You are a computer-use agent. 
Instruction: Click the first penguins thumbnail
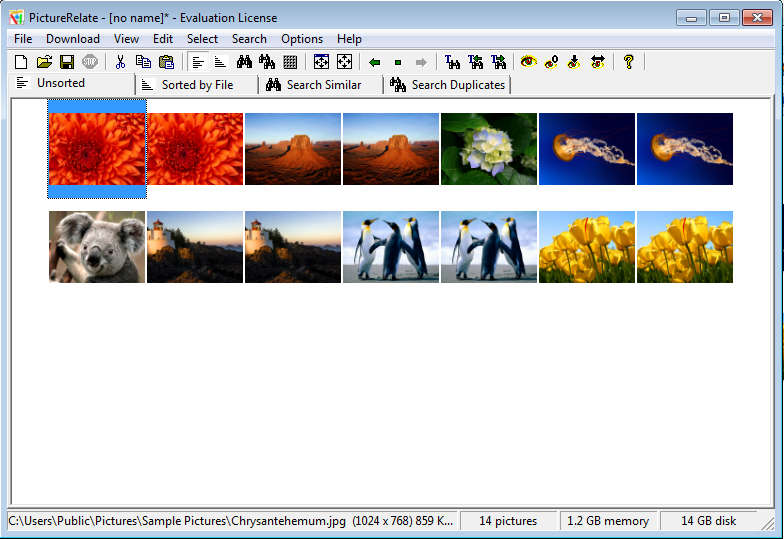391,247
